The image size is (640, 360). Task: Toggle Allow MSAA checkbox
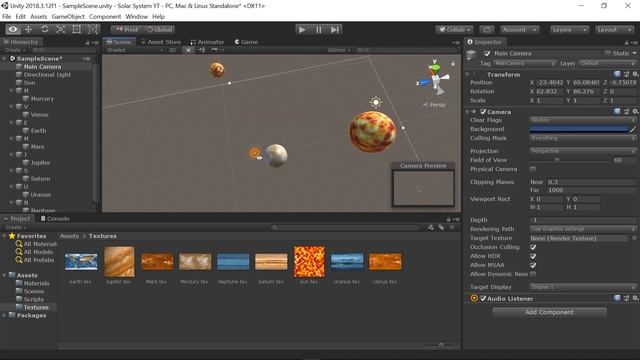click(x=533, y=265)
